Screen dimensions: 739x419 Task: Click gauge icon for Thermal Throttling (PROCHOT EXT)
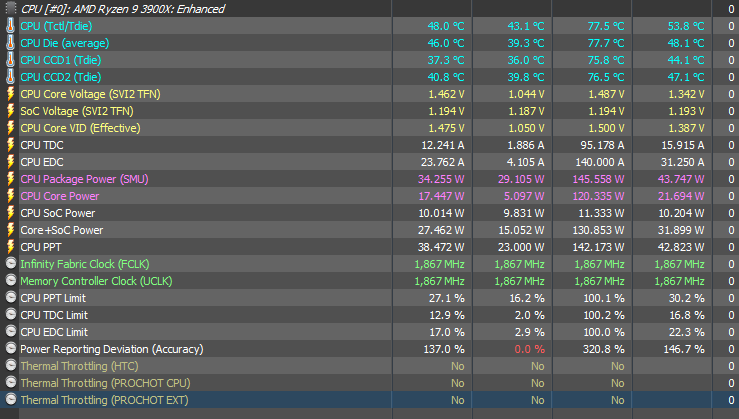pos(10,399)
